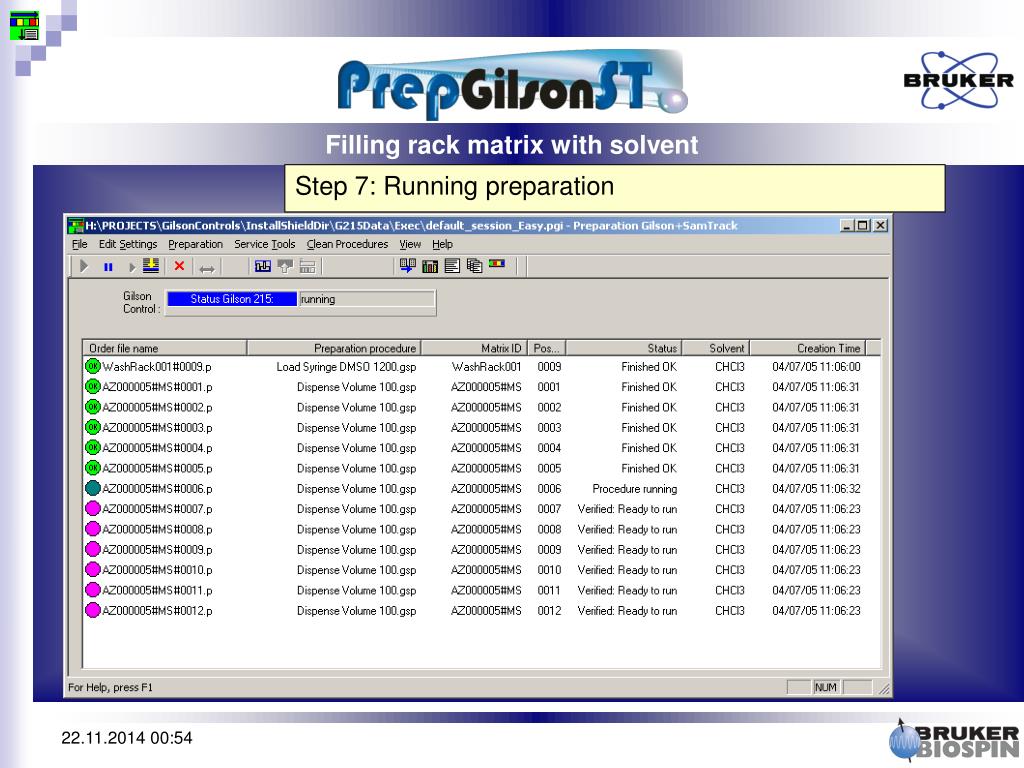Sort by the Order file name column header
This screenshot has width=1024, height=768.
point(165,348)
